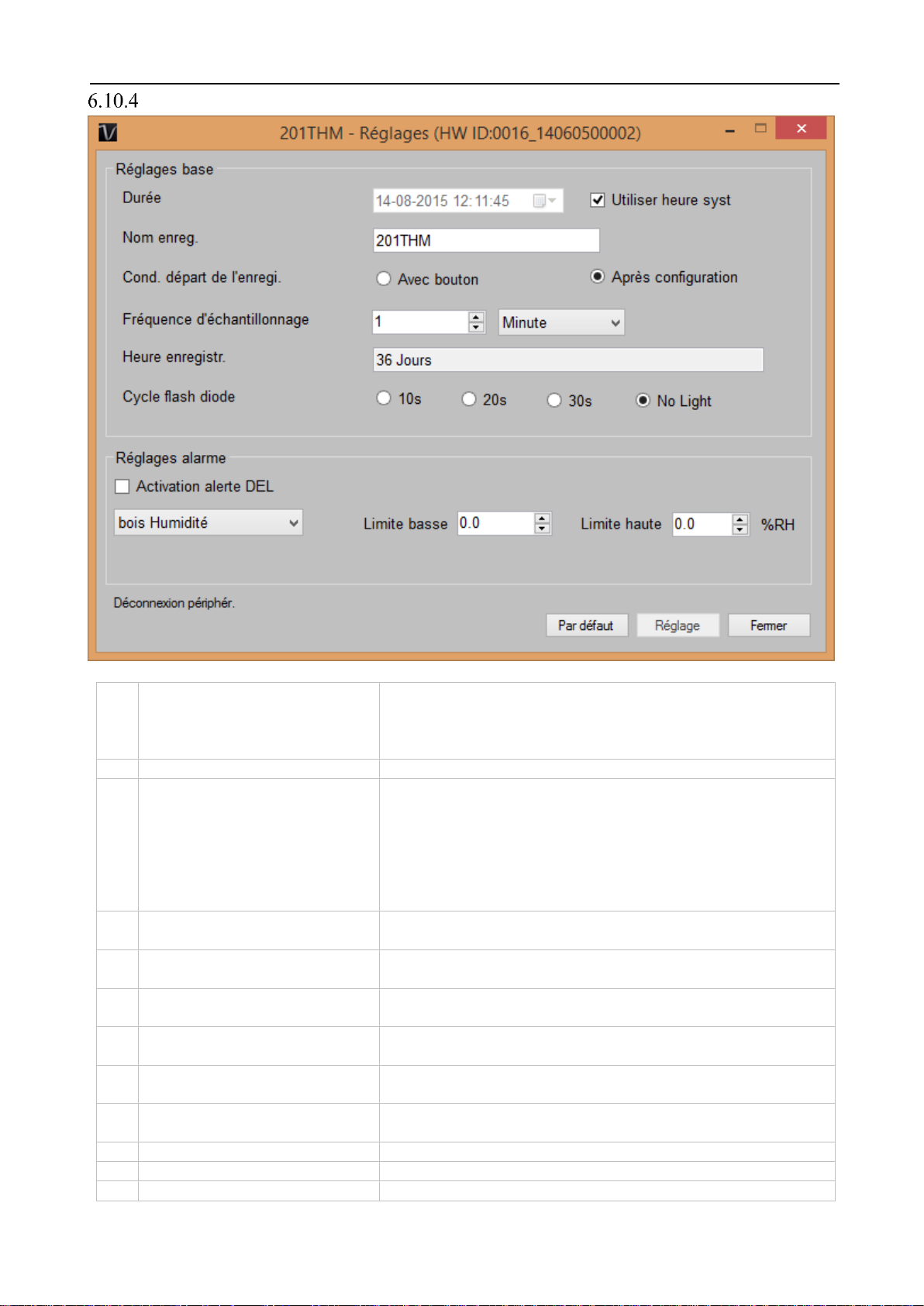Choose 20s flash diode cycle
Image resolution: width=924 pixels, height=1306 pixels.
click(469, 399)
